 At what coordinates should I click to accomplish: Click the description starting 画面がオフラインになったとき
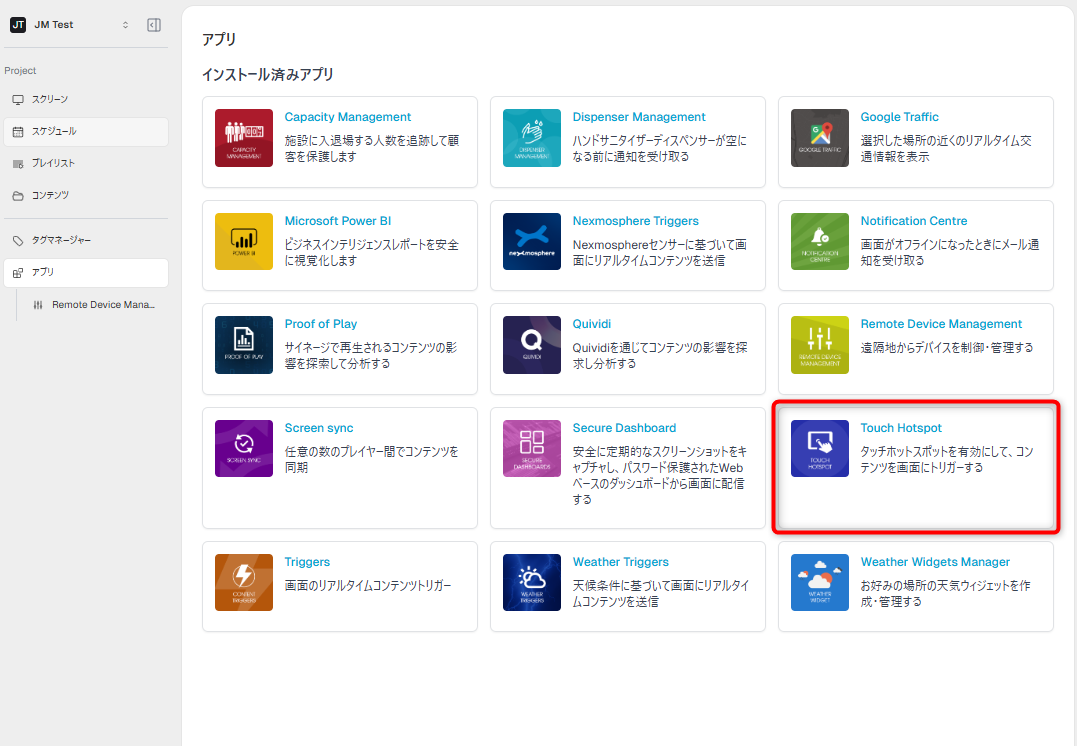pos(950,252)
